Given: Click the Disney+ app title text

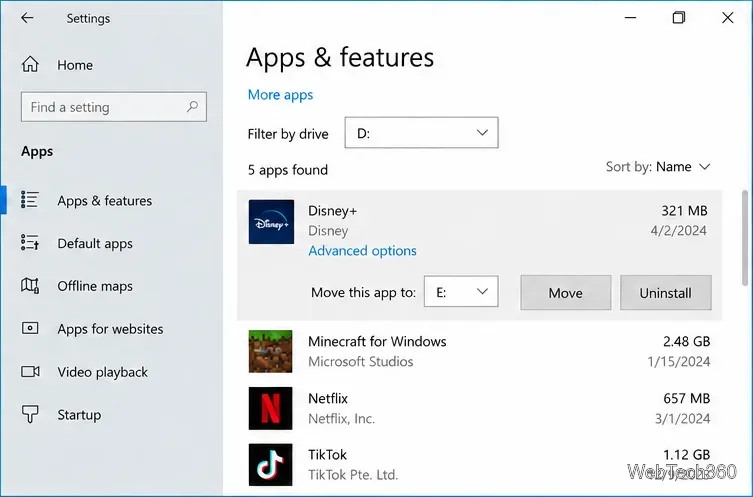Looking at the screenshot, I should tap(333, 211).
